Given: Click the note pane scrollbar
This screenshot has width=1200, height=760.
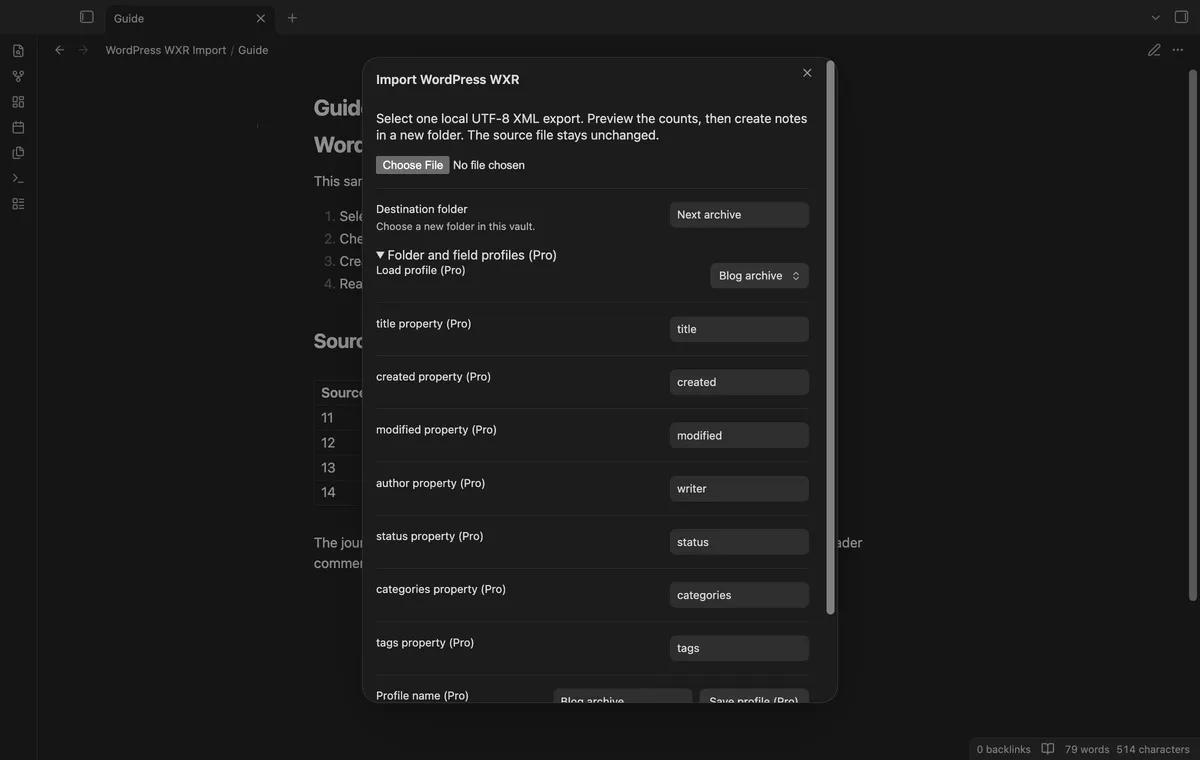Looking at the screenshot, I should click(1192, 335).
